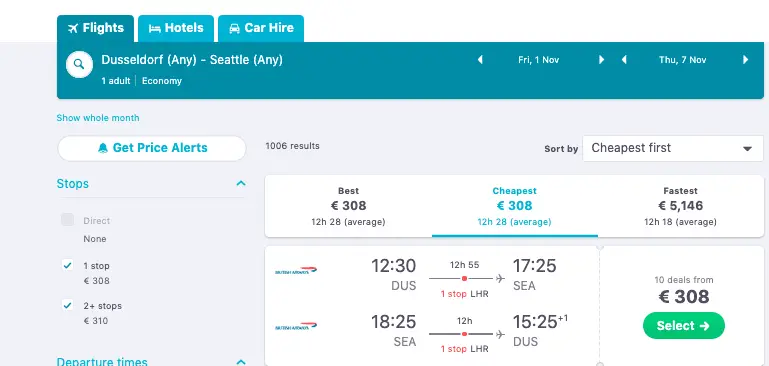Advance departure date past Fri, 1 Nov
Screen dimensions: 769x366
[x=601, y=60]
